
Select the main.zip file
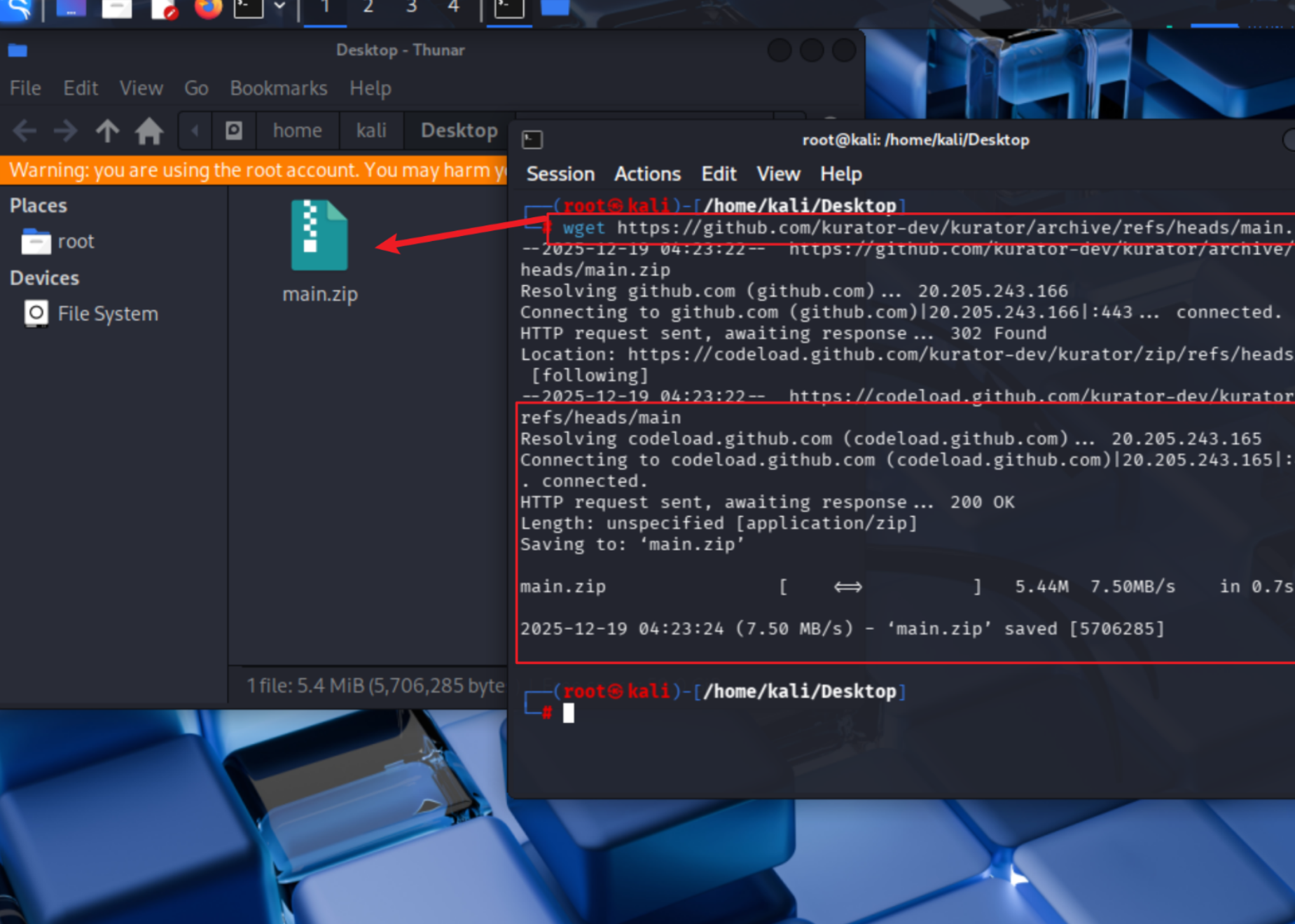coord(319,252)
